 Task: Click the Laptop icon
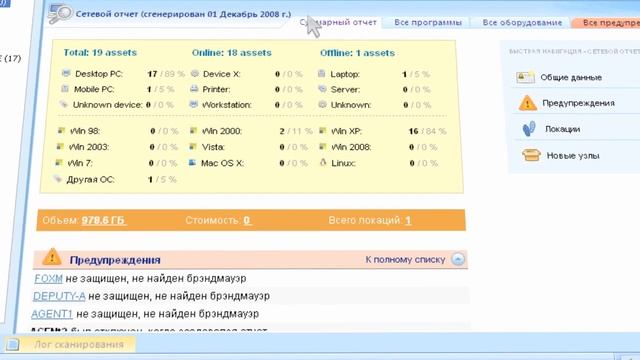pos(322,73)
